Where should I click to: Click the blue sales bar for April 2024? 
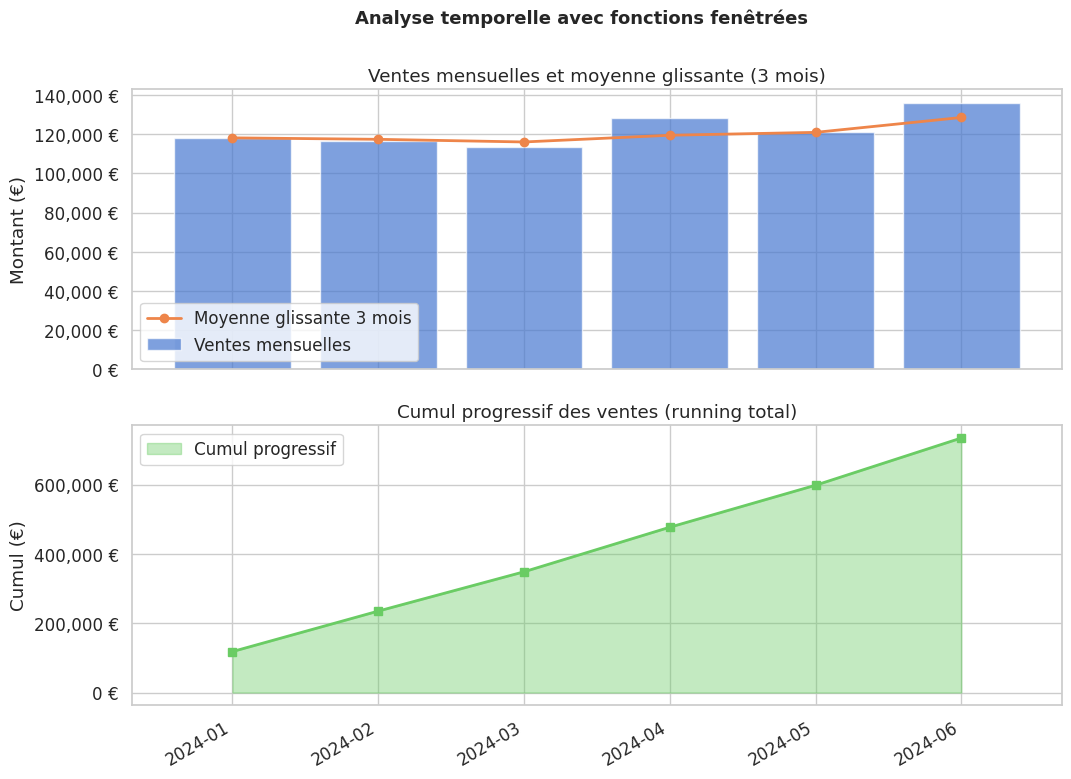(670, 244)
